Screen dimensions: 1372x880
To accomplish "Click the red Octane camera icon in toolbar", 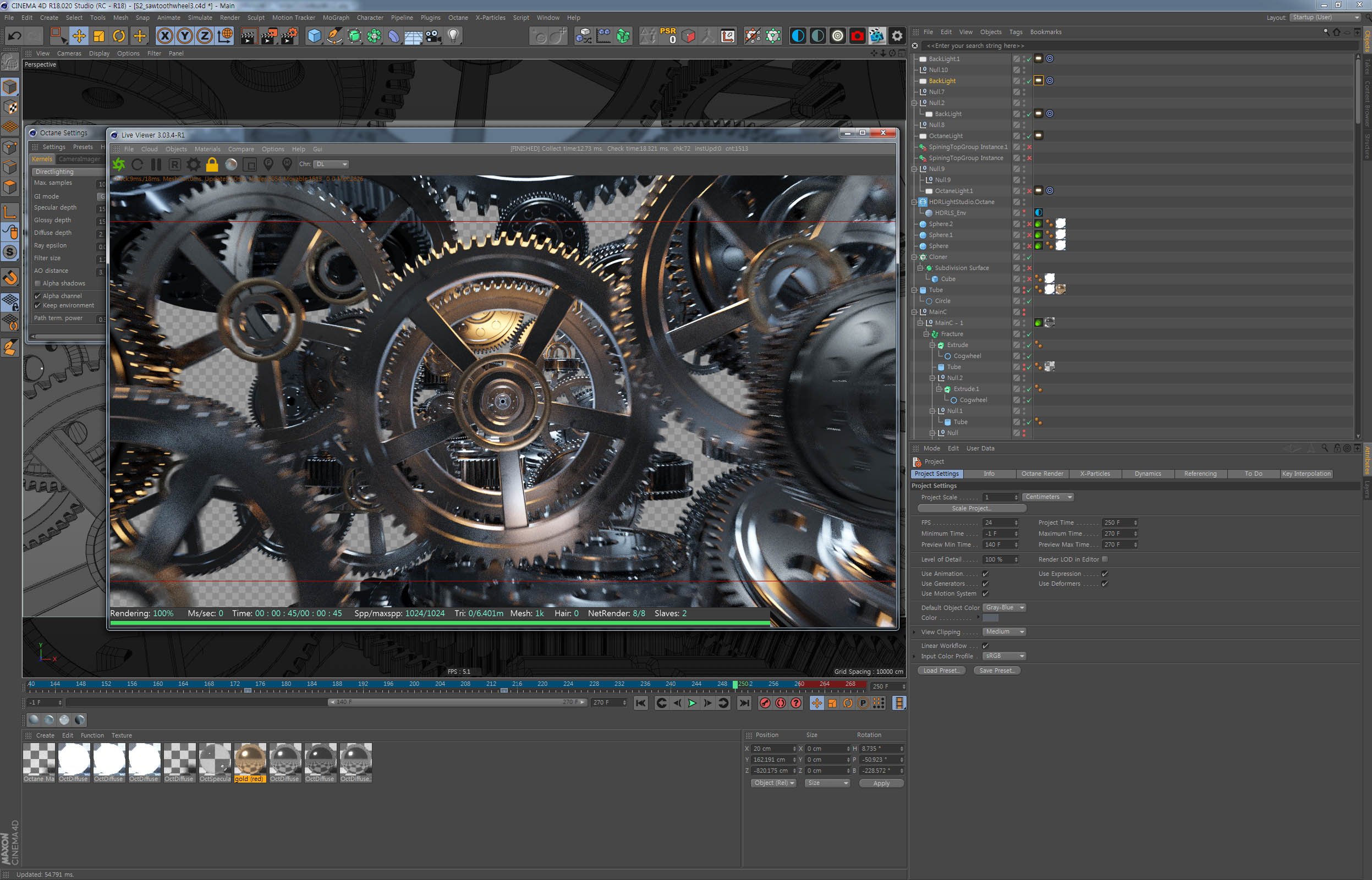I will [857, 36].
